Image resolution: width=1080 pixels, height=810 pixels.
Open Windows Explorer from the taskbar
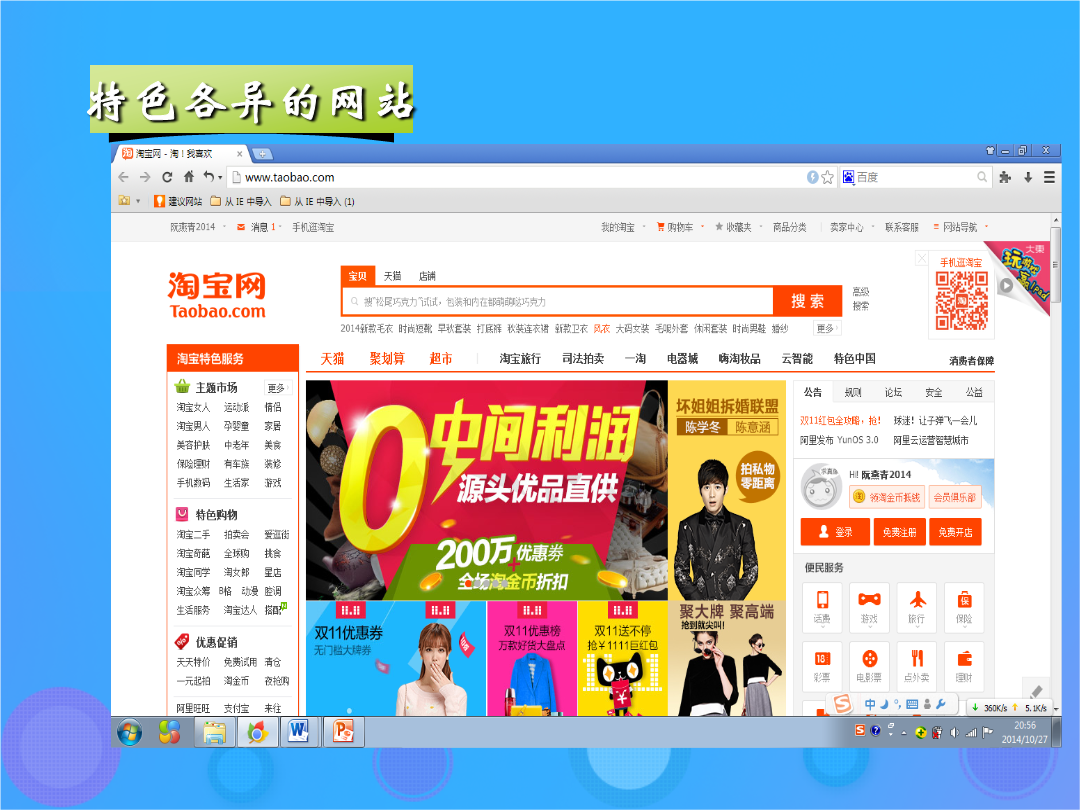tap(214, 731)
